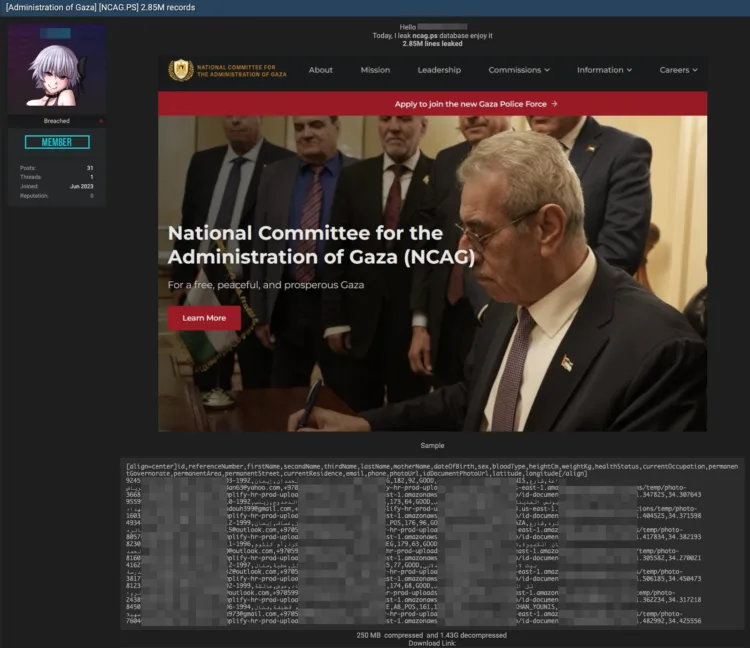Go to the Leadership page
Image resolution: width=750 pixels, height=648 pixels.
[x=439, y=70]
